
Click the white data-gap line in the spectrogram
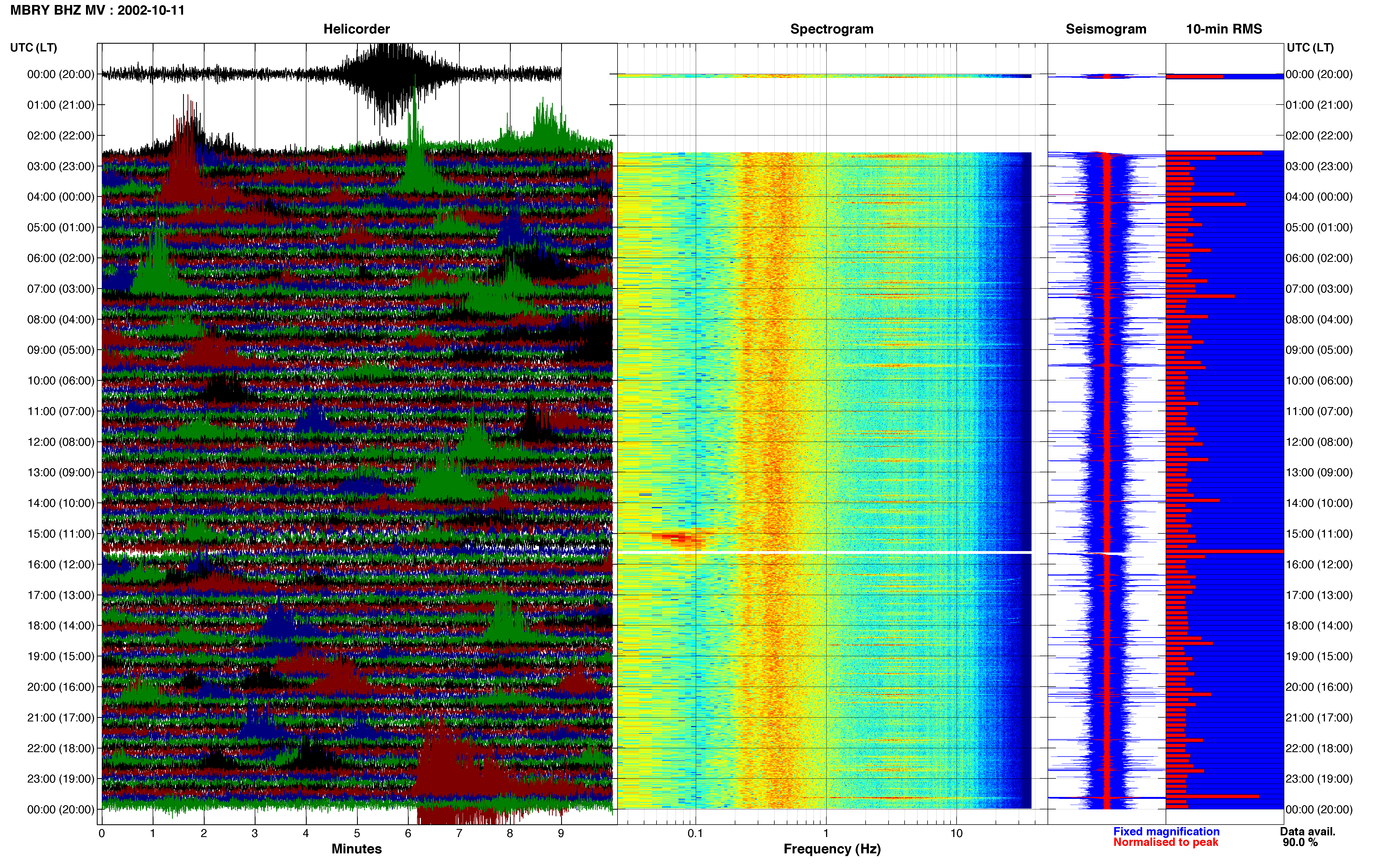click(x=824, y=552)
